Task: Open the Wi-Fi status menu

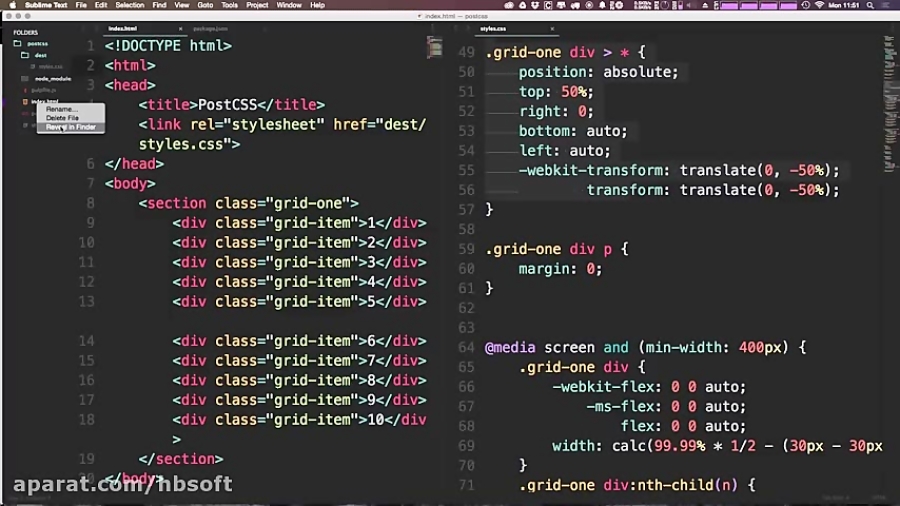Action: coord(819,5)
